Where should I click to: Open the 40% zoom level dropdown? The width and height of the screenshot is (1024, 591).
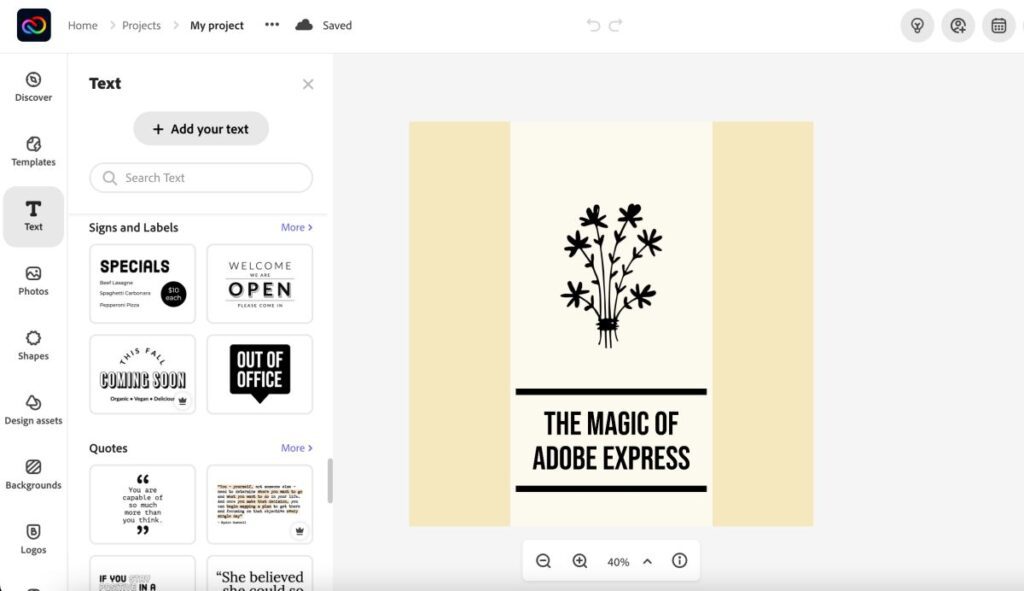617,561
